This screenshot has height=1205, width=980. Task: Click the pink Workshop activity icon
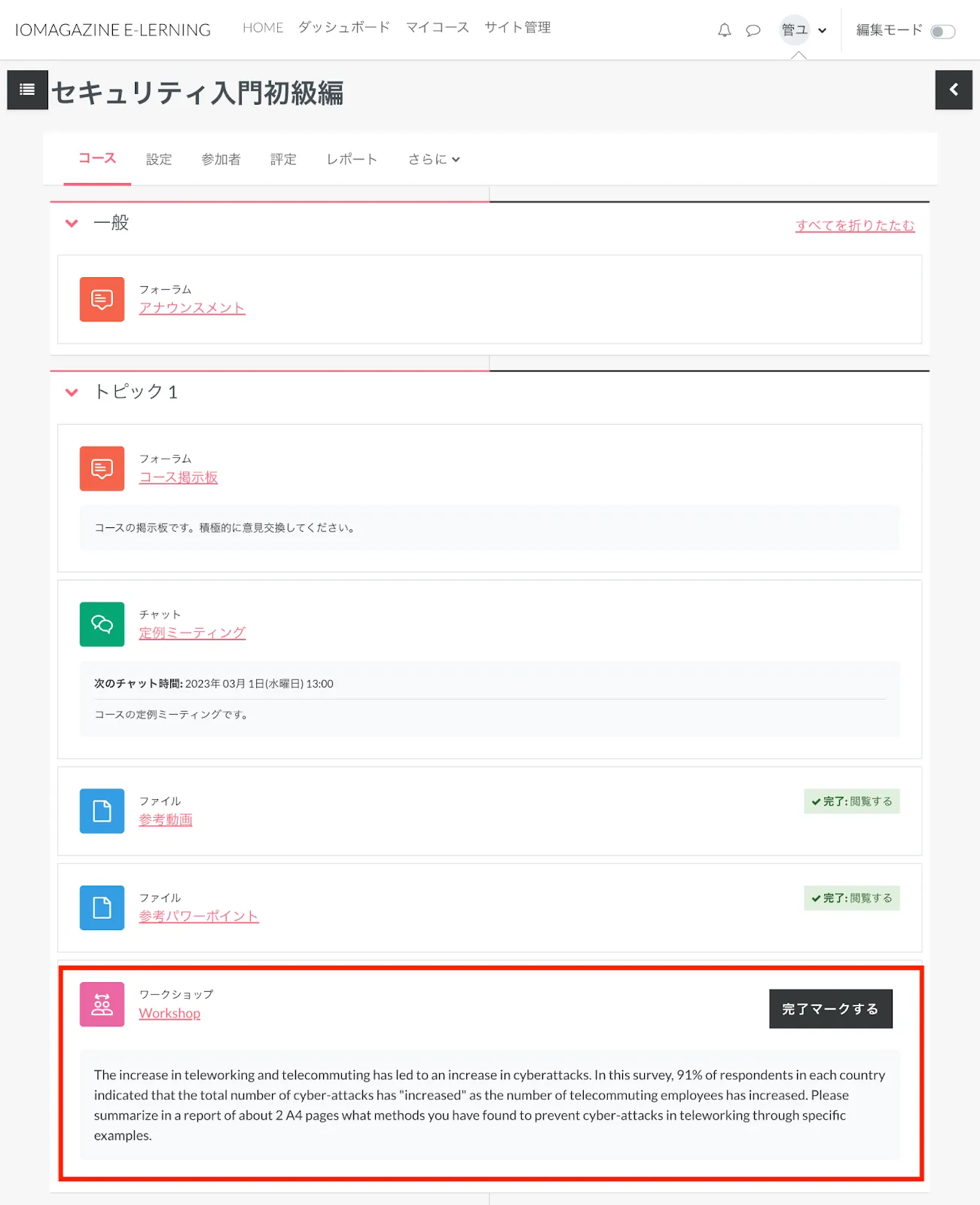click(102, 1004)
